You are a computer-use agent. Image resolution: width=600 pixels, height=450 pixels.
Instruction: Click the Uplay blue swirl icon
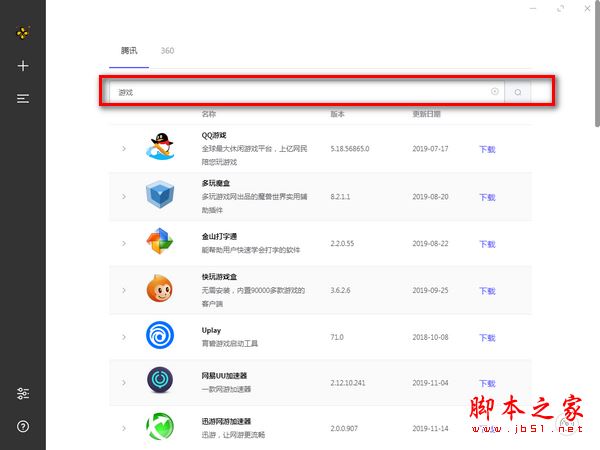[160, 335]
